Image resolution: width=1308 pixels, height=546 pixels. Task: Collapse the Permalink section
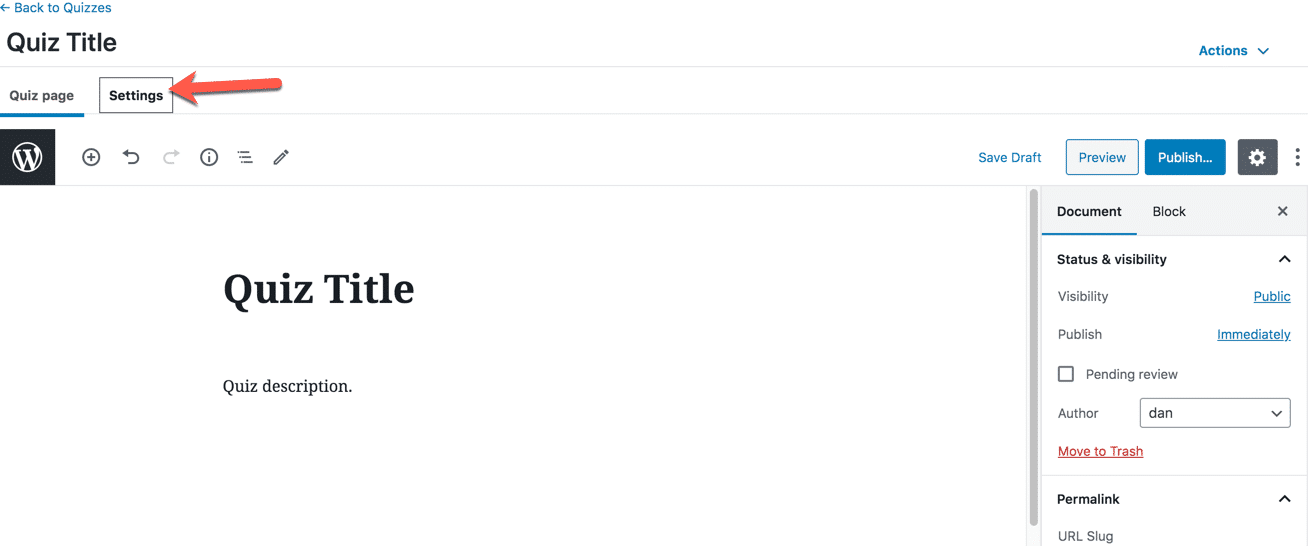[1284, 499]
